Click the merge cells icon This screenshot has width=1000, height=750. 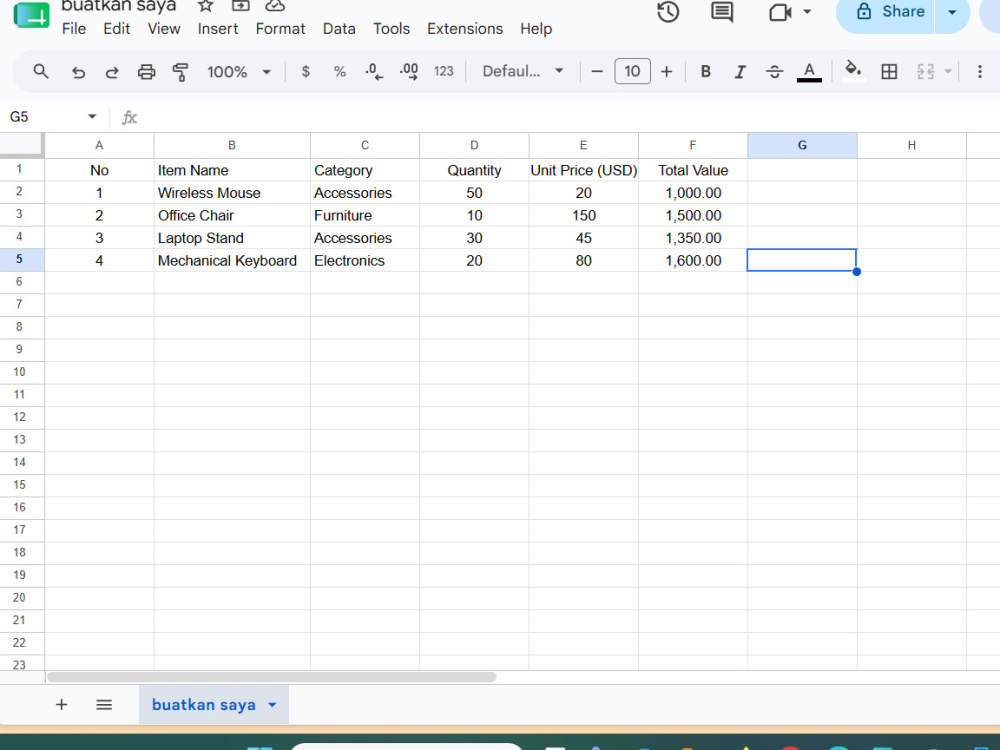[925, 71]
